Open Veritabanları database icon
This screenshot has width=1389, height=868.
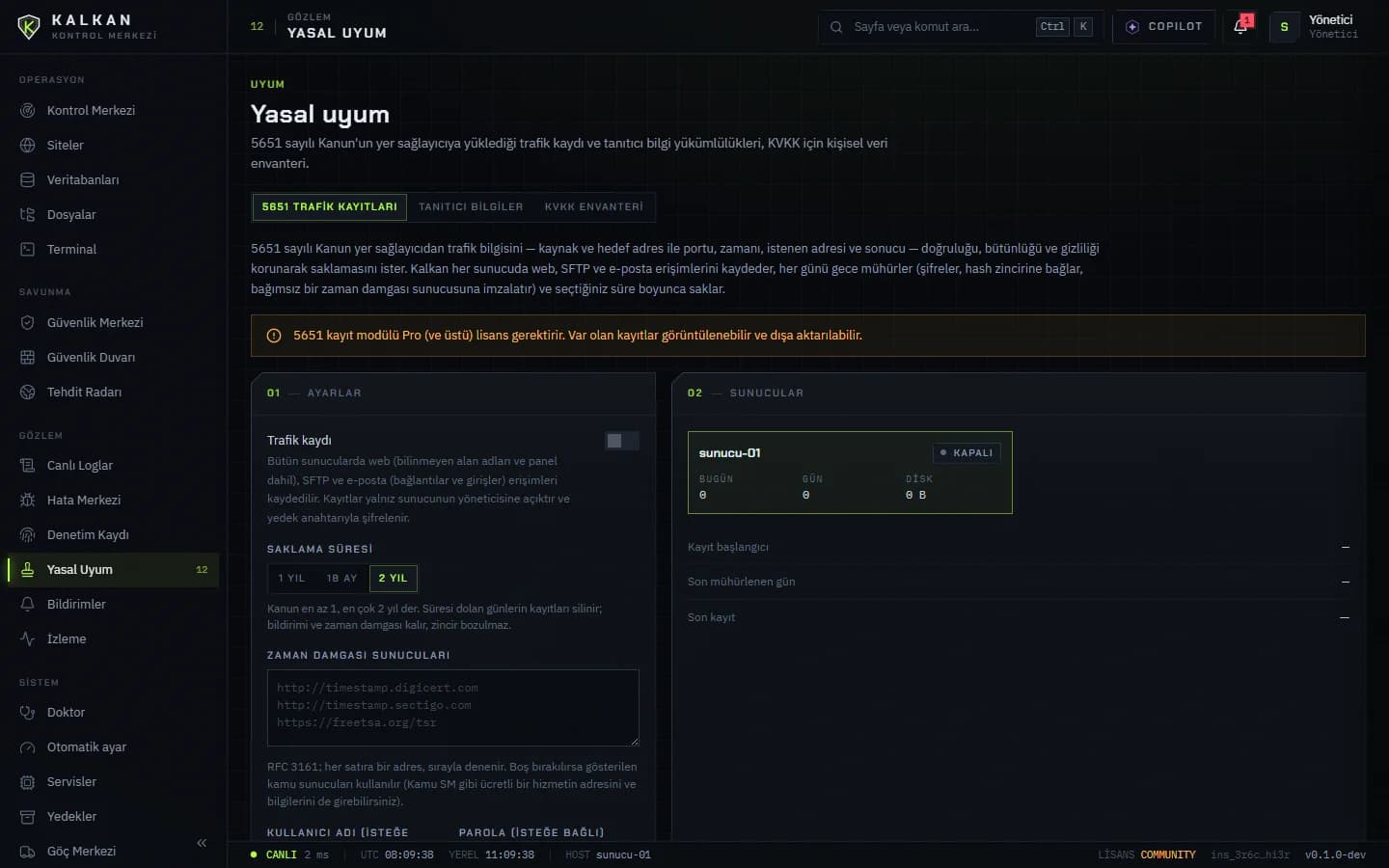(27, 179)
